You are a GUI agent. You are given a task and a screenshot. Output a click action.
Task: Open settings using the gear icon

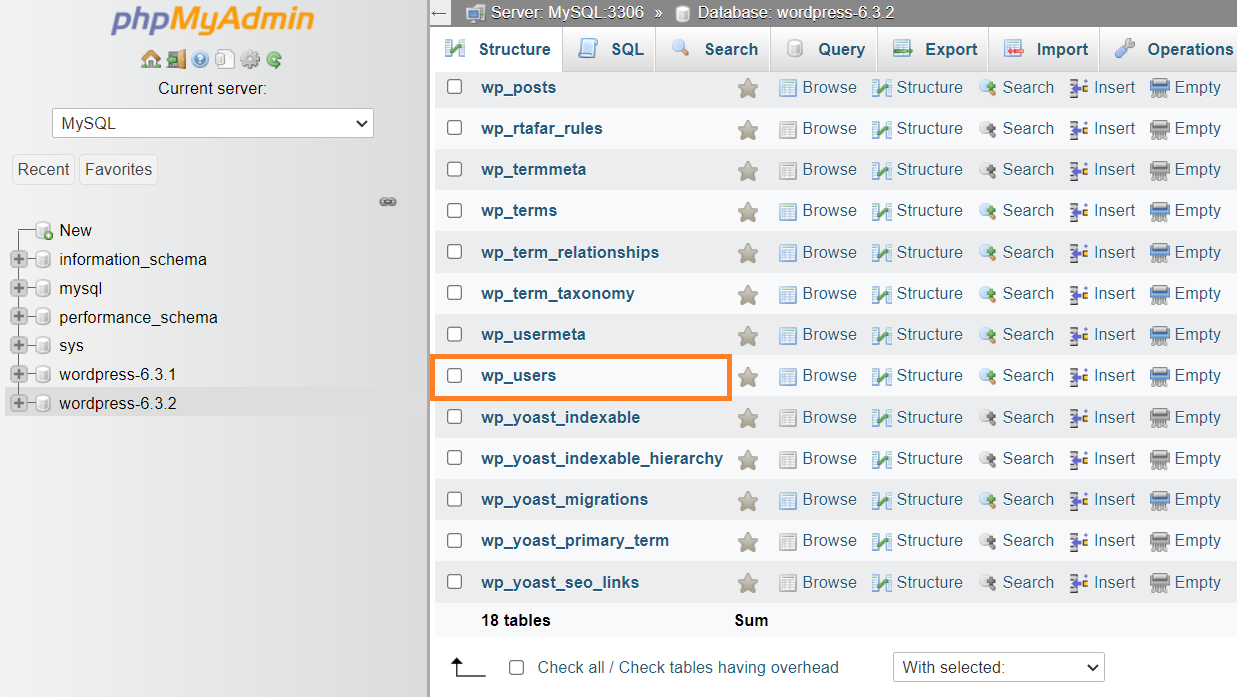[x=249, y=59]
